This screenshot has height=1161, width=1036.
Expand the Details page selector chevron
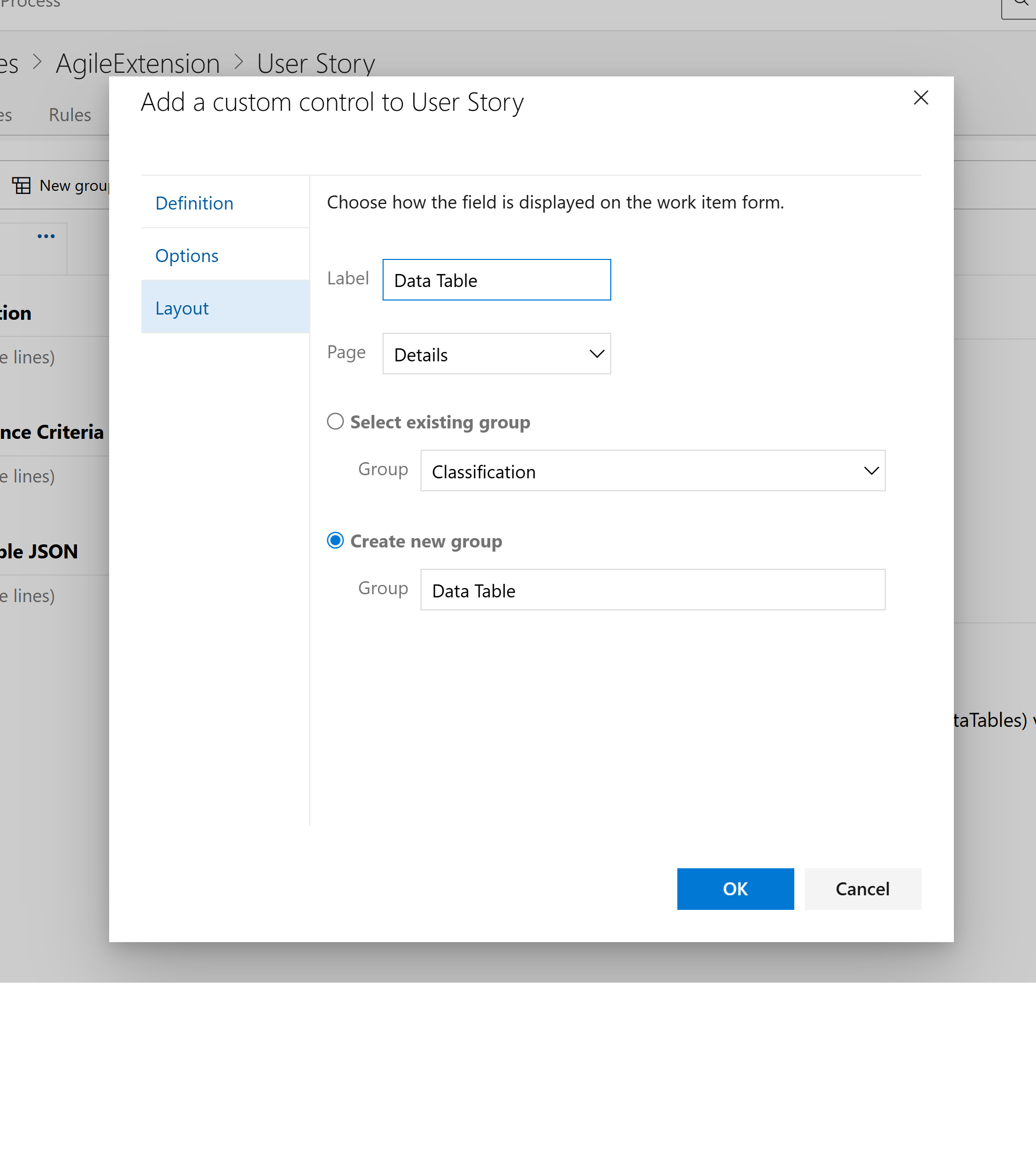pos(596,354)
